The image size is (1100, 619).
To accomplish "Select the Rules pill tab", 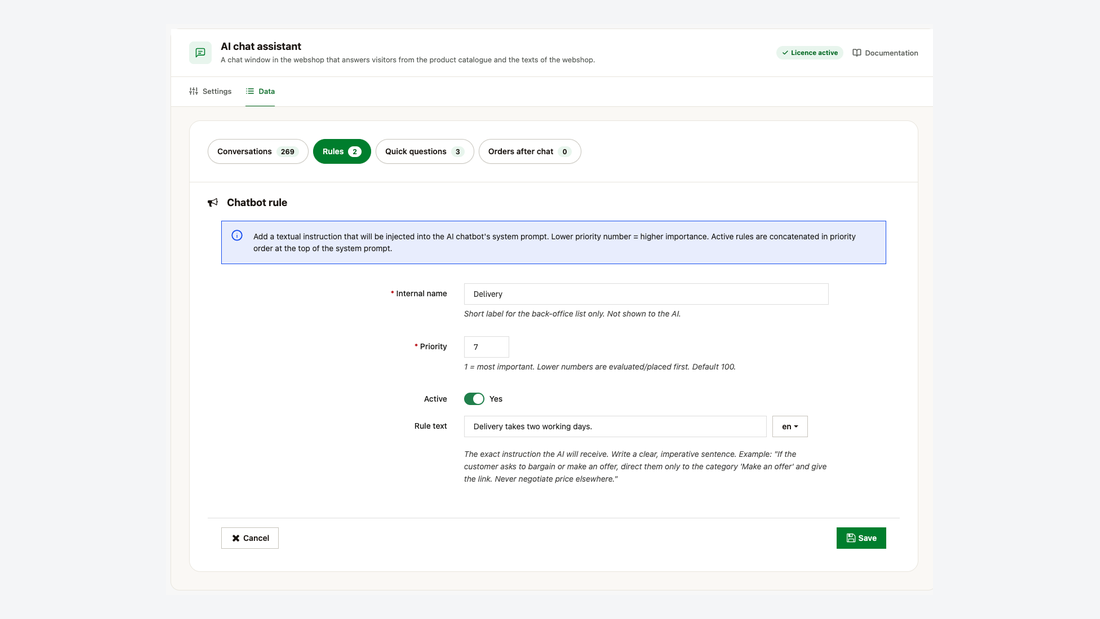I will click(342, 152).
